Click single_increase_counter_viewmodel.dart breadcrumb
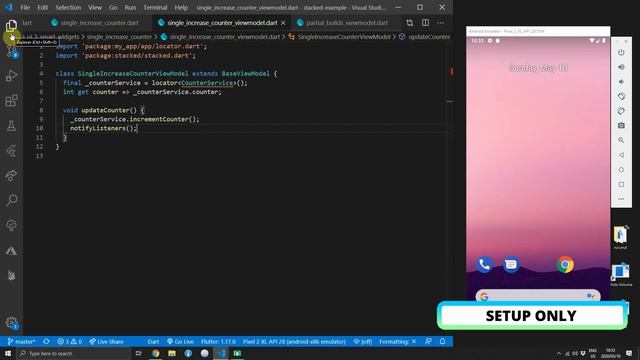This screenshot has height=360, width=640. click(x=224, y=37)
